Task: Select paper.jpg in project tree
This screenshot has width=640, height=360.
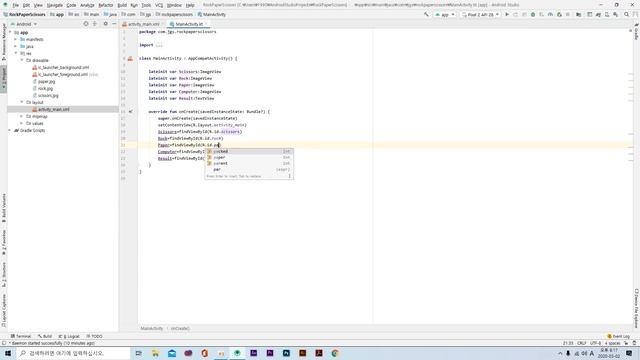Action: 46,82
